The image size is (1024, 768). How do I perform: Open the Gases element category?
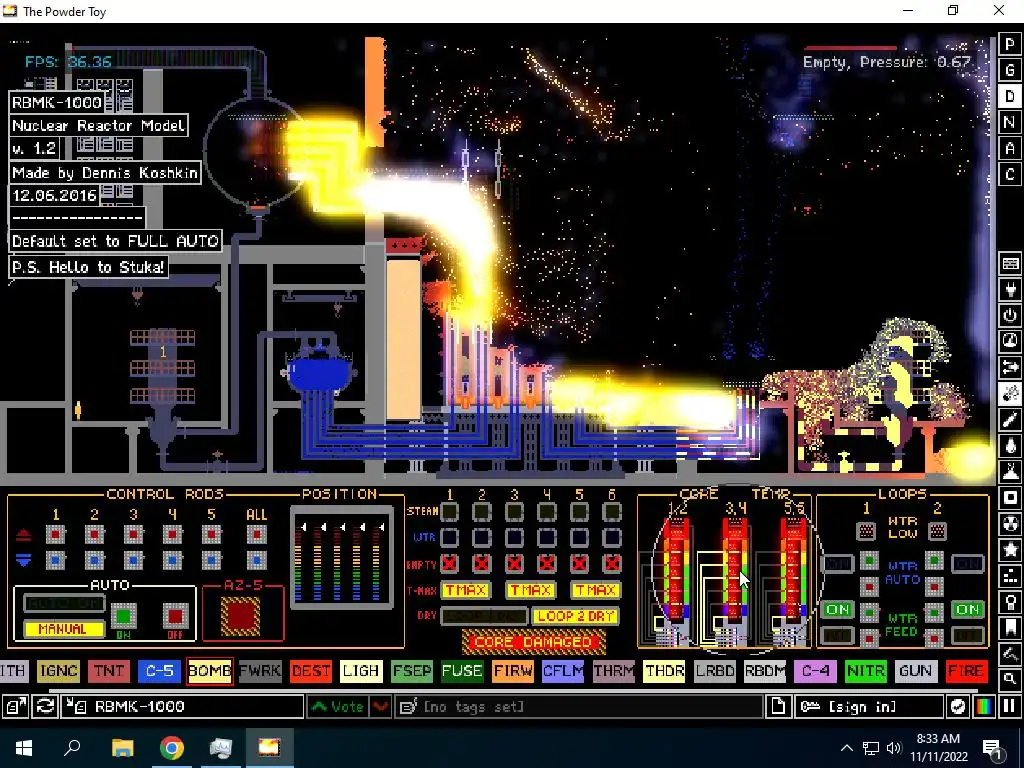click(1010, 420)
